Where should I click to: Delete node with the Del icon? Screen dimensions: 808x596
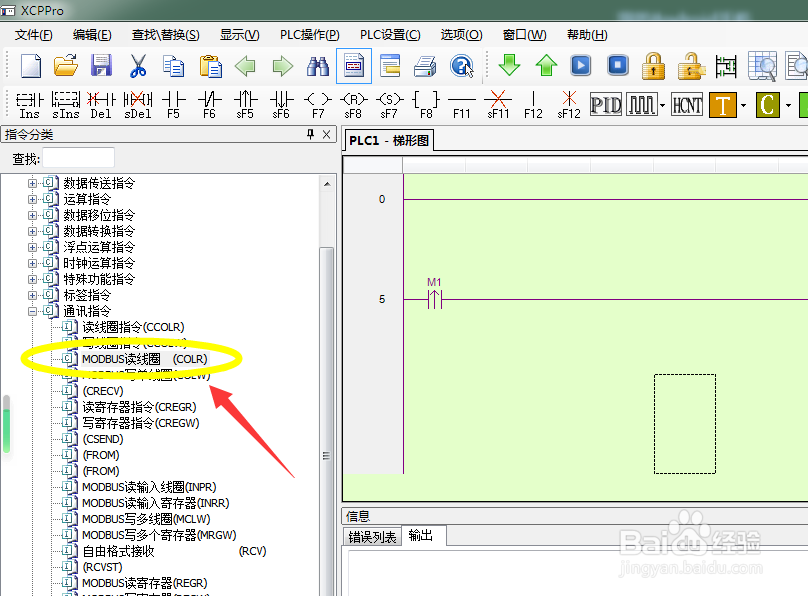[101, 105]
